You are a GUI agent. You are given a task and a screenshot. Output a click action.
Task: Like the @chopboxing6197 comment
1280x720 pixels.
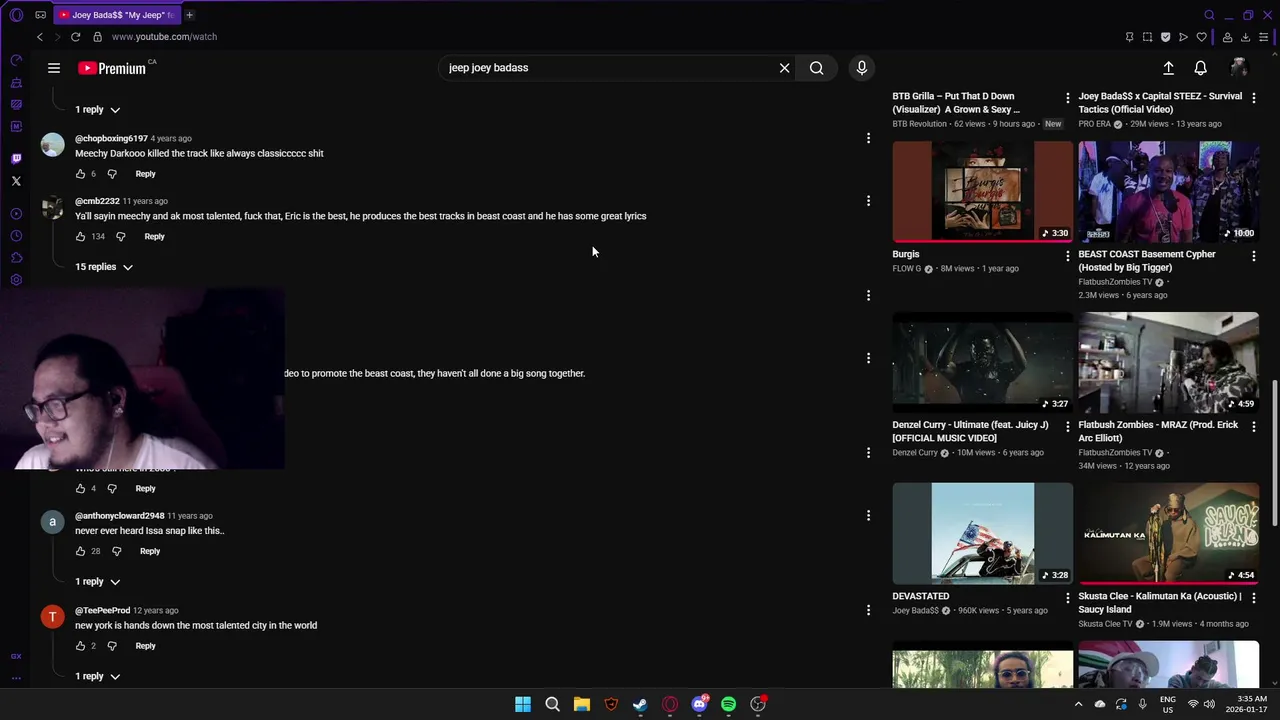click(x=80, y=174)
